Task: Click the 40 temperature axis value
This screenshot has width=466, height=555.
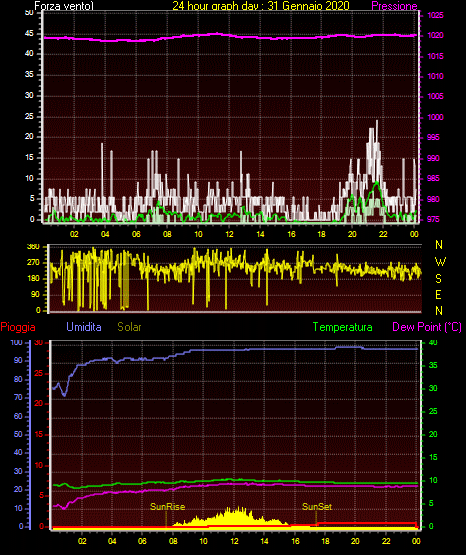Action: click(433, 342)
